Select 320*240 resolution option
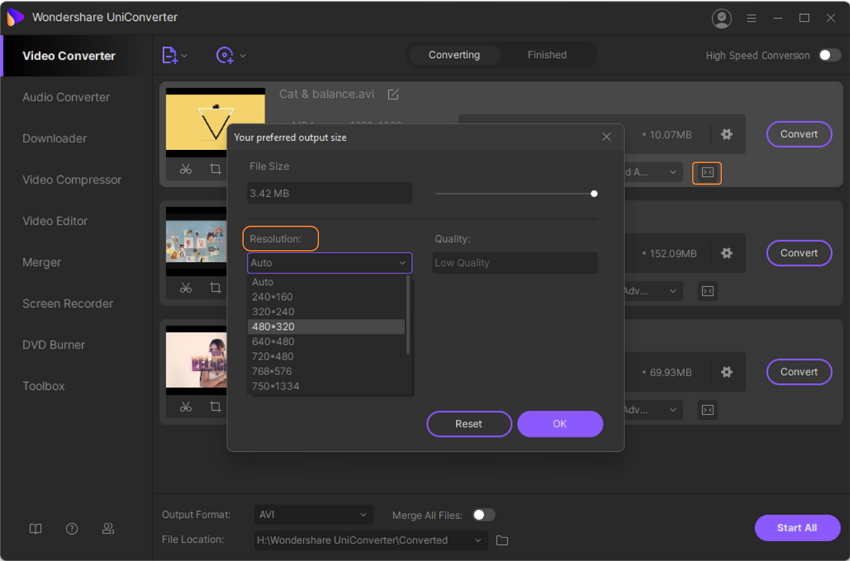The image size is (850, 561). (x=326, y=312)
